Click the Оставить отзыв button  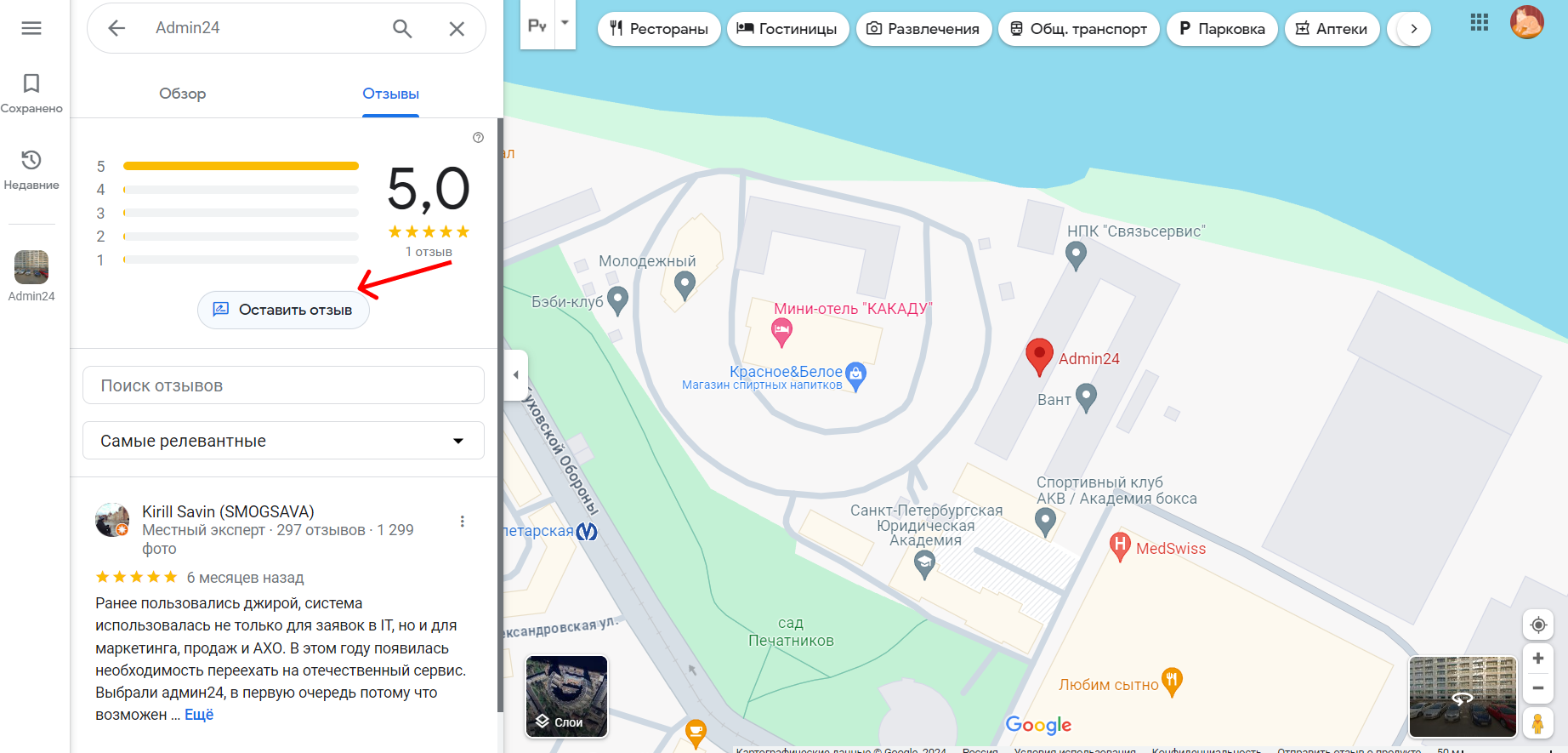(x=284, y=310)
